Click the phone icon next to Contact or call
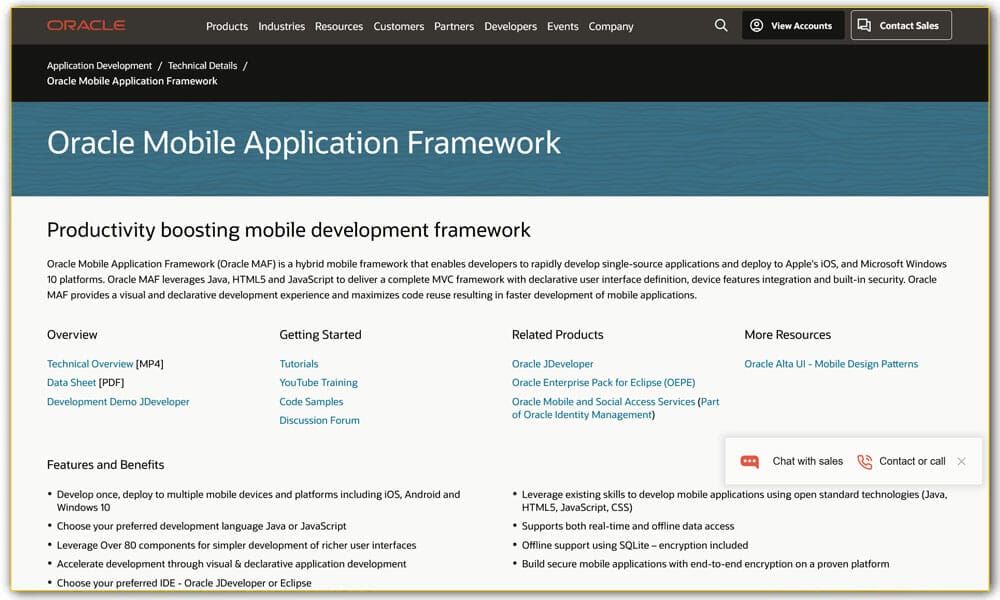 tap(867, 461)
